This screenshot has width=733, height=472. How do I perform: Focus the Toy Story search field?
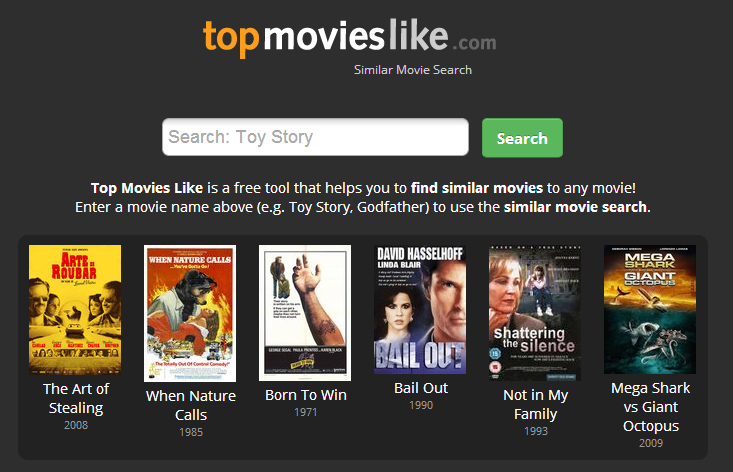click(315, 137)
